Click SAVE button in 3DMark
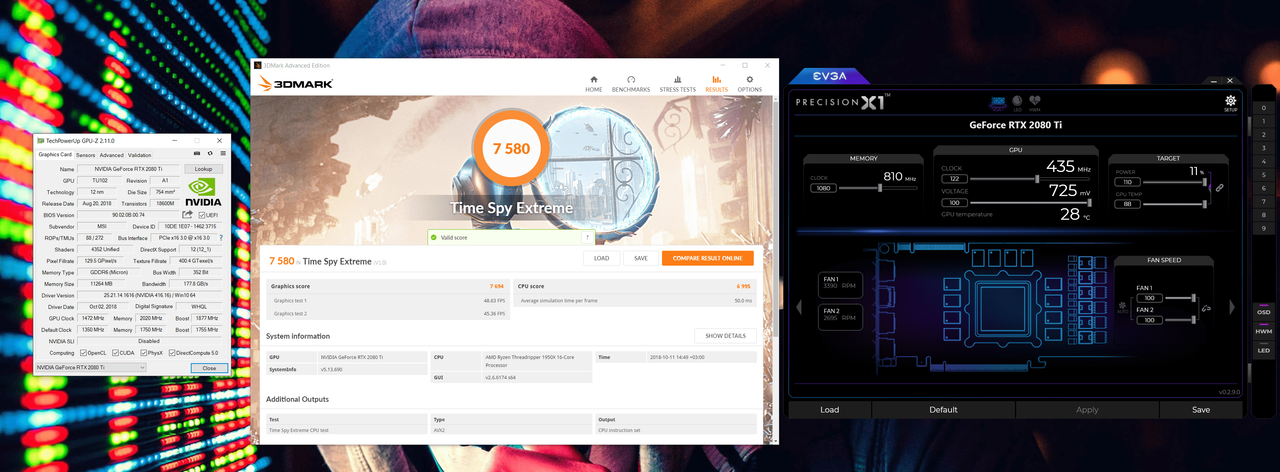The width and height of the screenshot is (1280, 472). point(640,258)
